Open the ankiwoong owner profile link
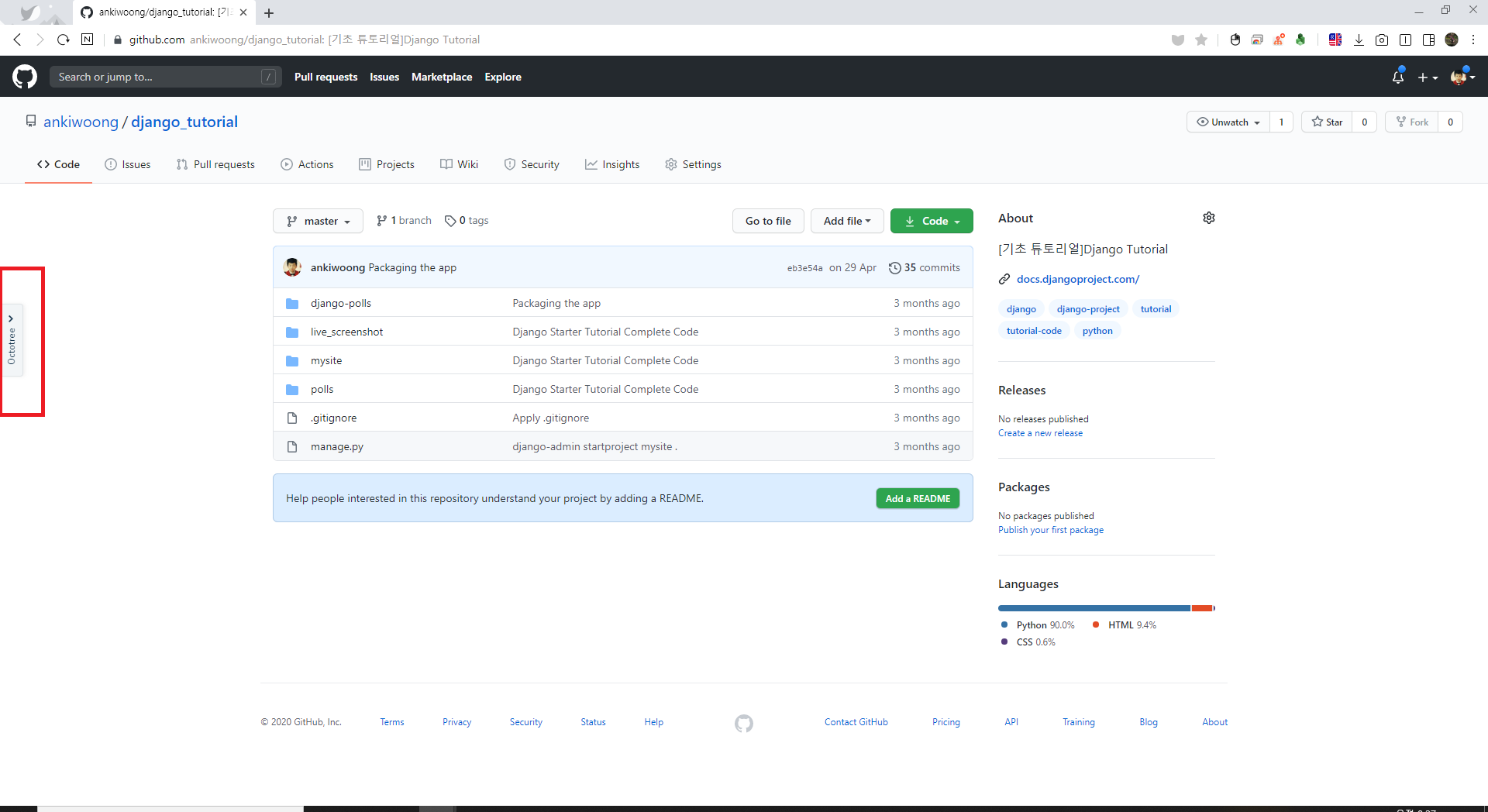The width and height of the screenshot is (1488, 812). 81,122
